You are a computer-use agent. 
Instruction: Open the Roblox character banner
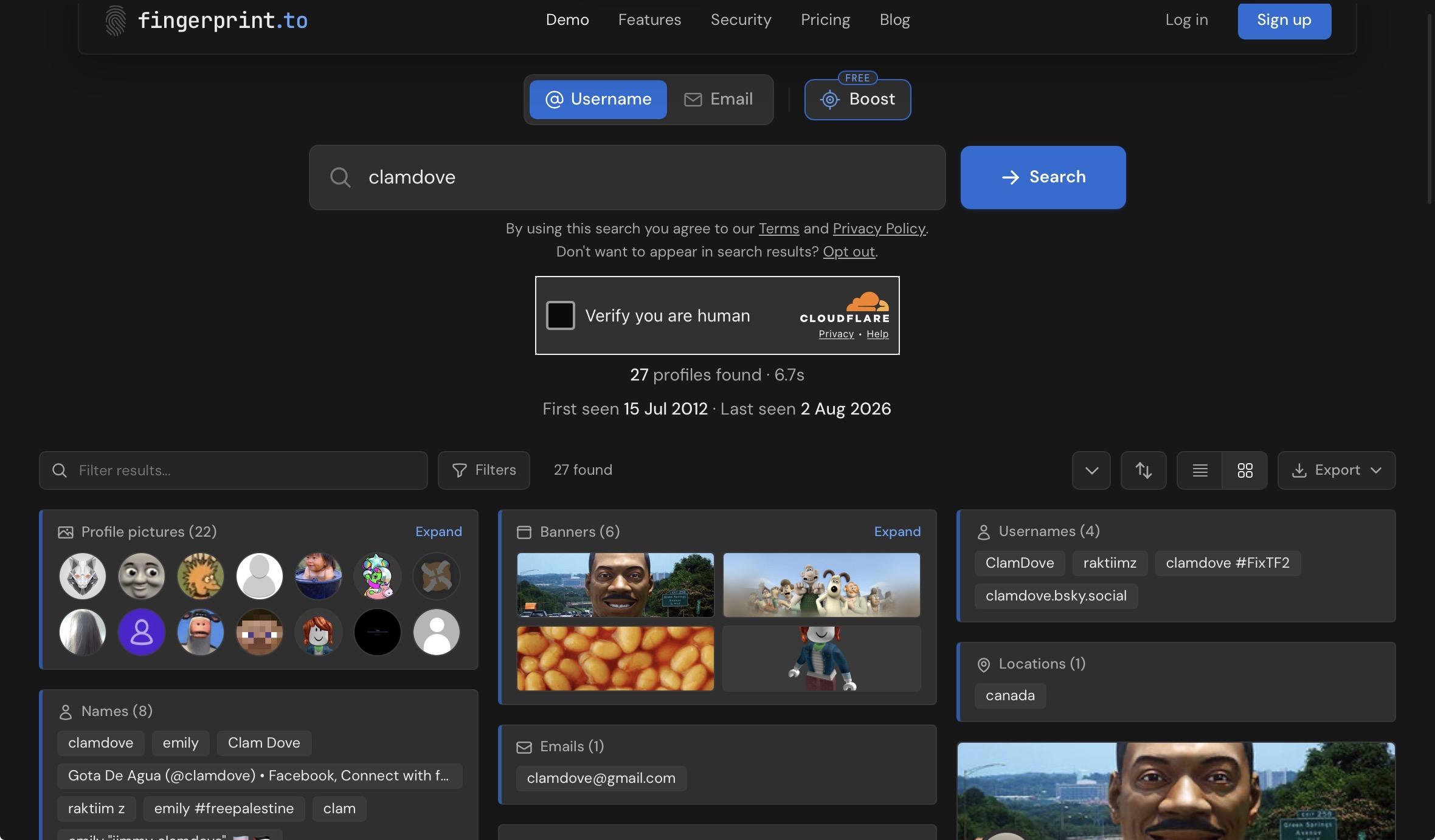coord(821,658)
